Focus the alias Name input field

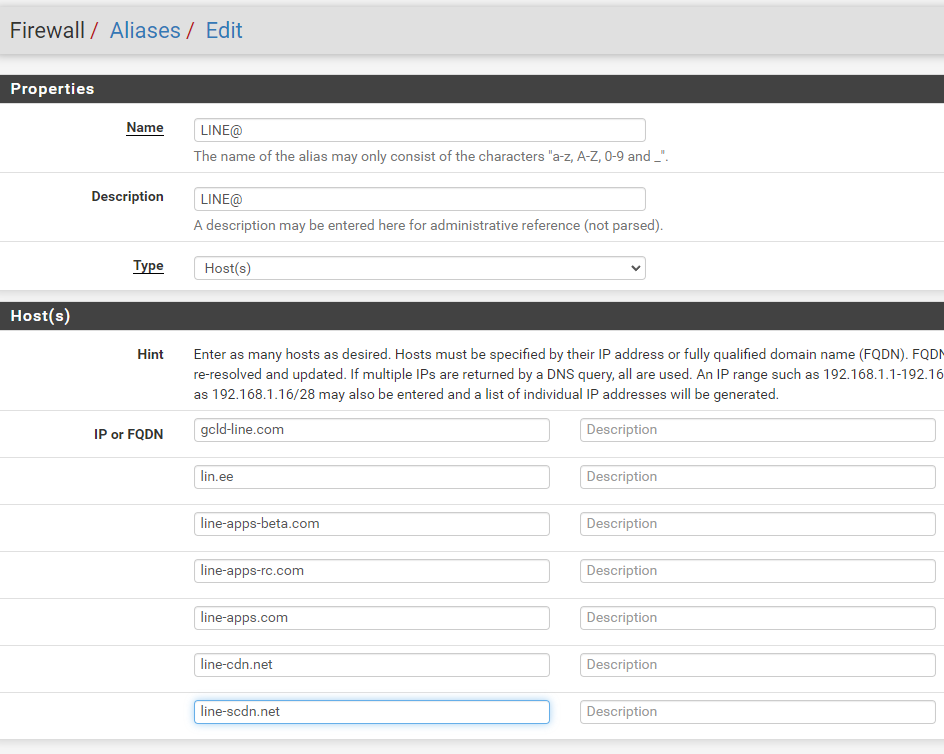pos(419,130)
